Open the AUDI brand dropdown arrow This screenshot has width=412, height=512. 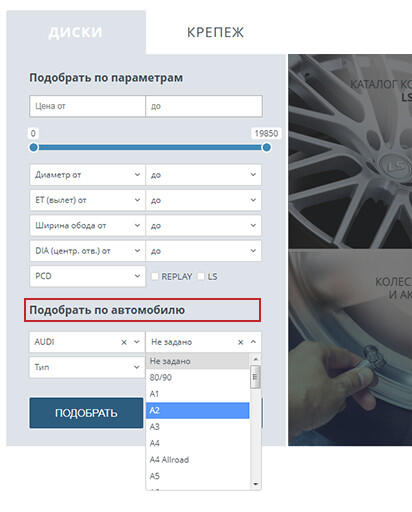137,342
